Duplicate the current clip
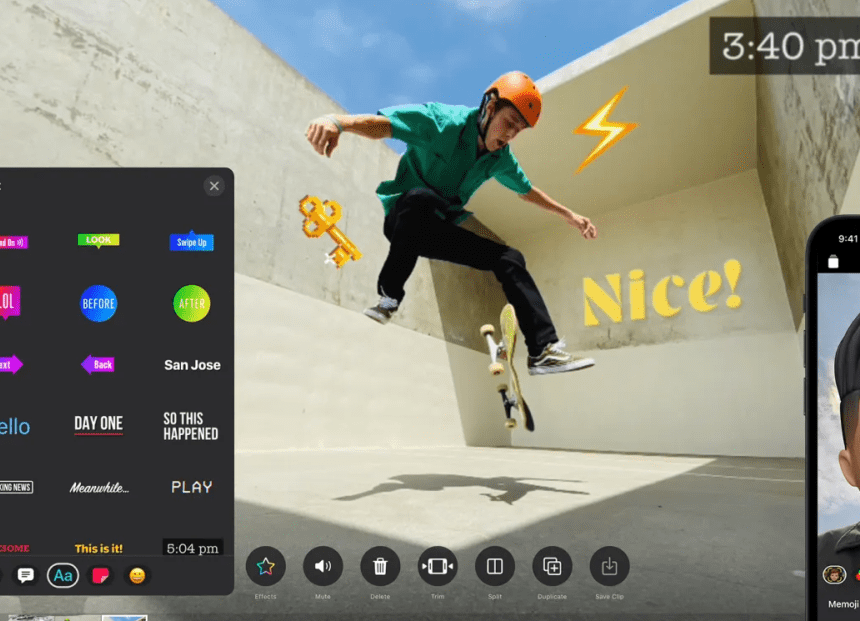The width and height of the screenshot is (860, 621). [x=552, y=566]
